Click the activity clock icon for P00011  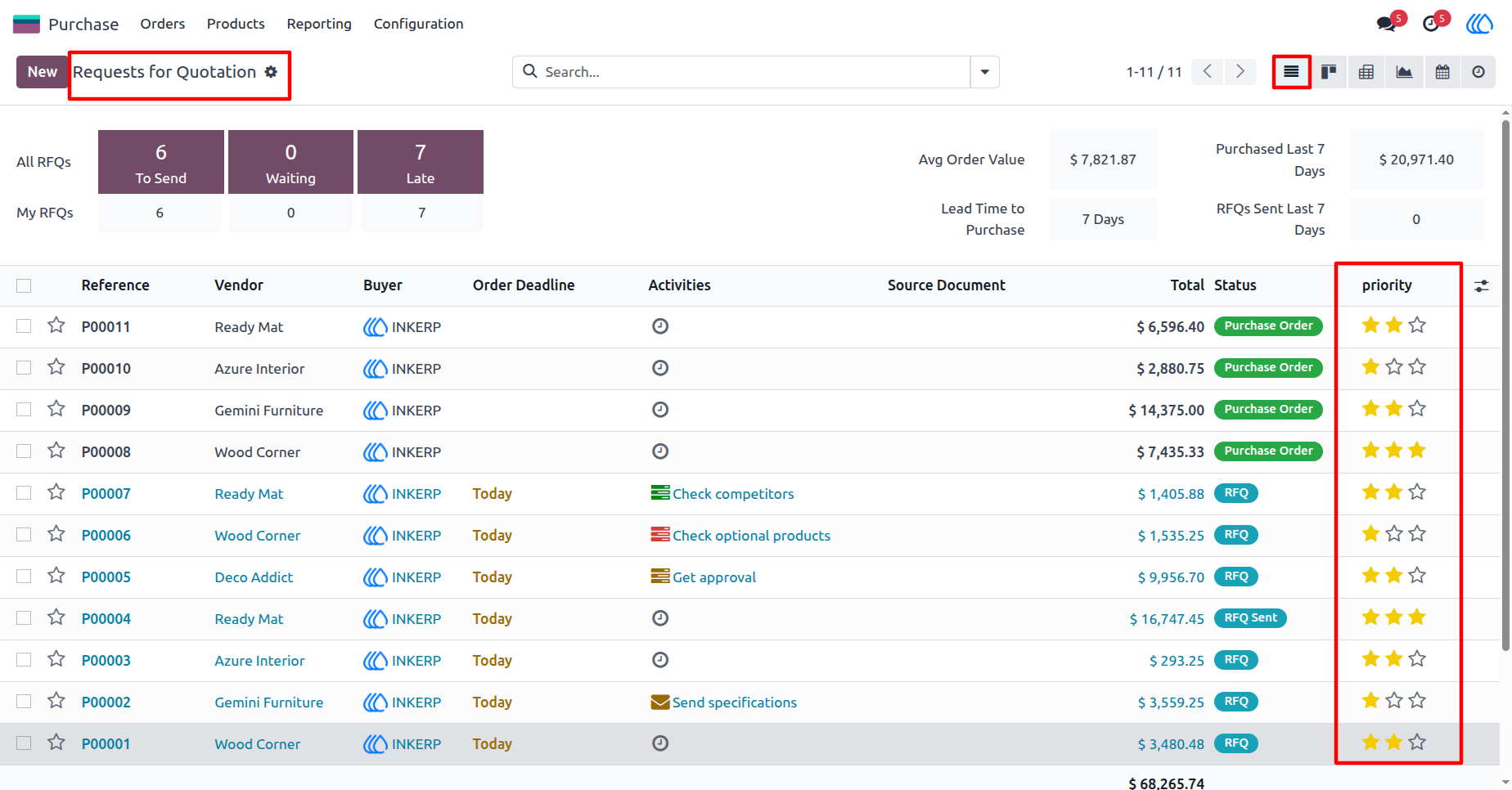(660, 326)
